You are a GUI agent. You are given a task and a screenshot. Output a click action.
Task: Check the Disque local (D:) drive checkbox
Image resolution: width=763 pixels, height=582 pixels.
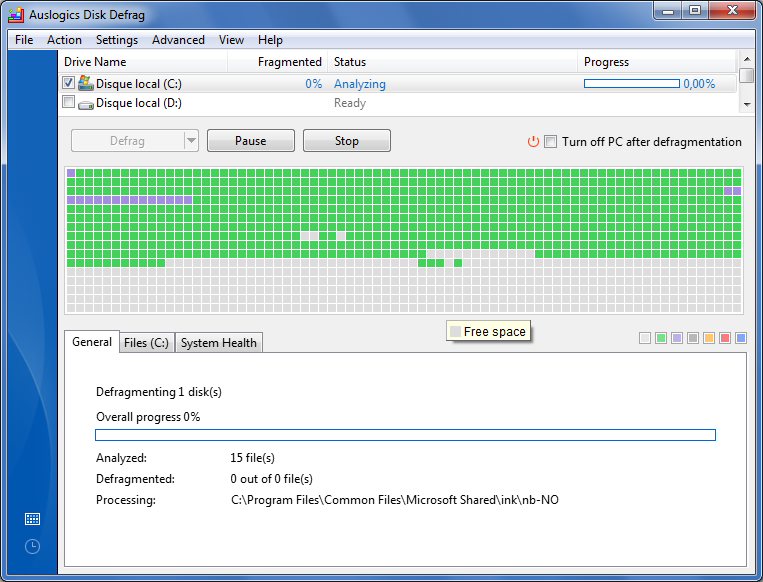point(69,102)
